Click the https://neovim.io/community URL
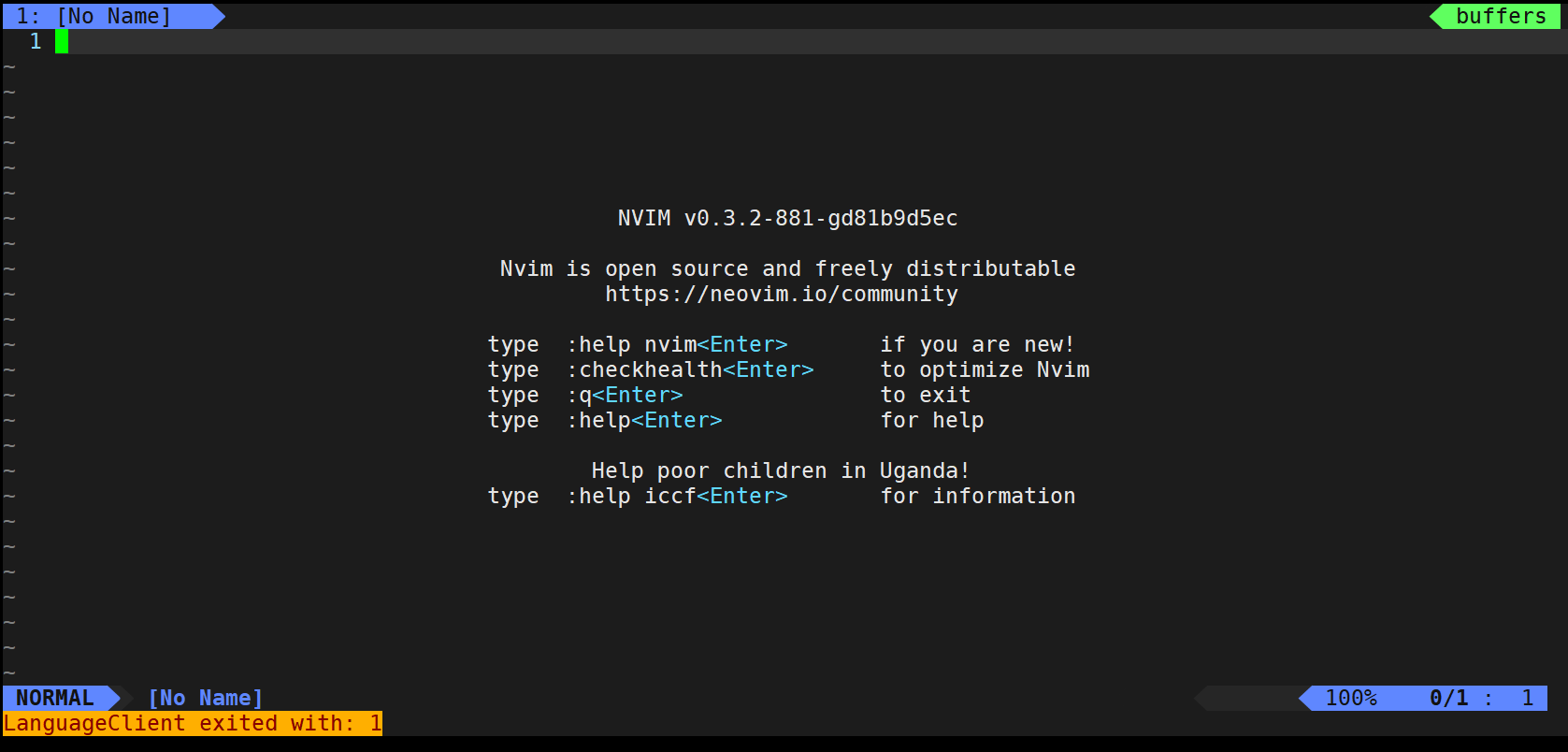The width and height of the screenshot is (1568, 752). 781,294
